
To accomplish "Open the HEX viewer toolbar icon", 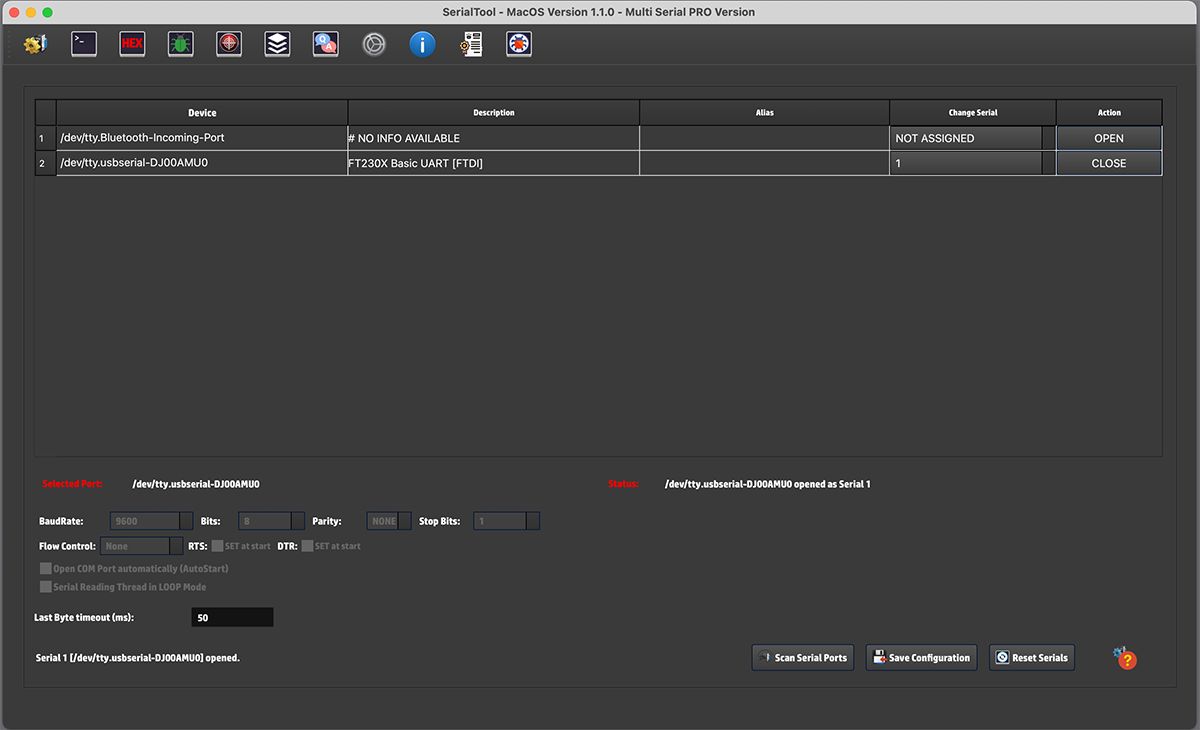I will [x=131, y=44].
